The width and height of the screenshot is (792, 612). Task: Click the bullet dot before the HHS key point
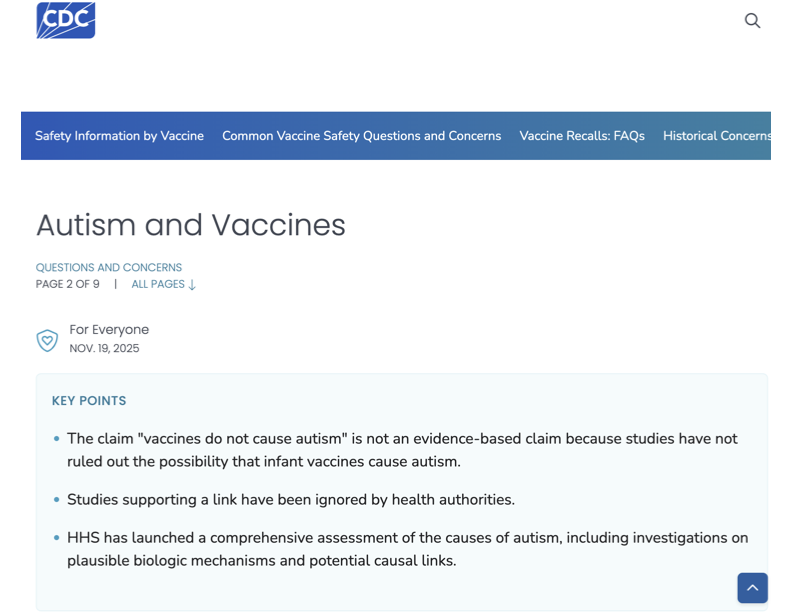[57, 538]
